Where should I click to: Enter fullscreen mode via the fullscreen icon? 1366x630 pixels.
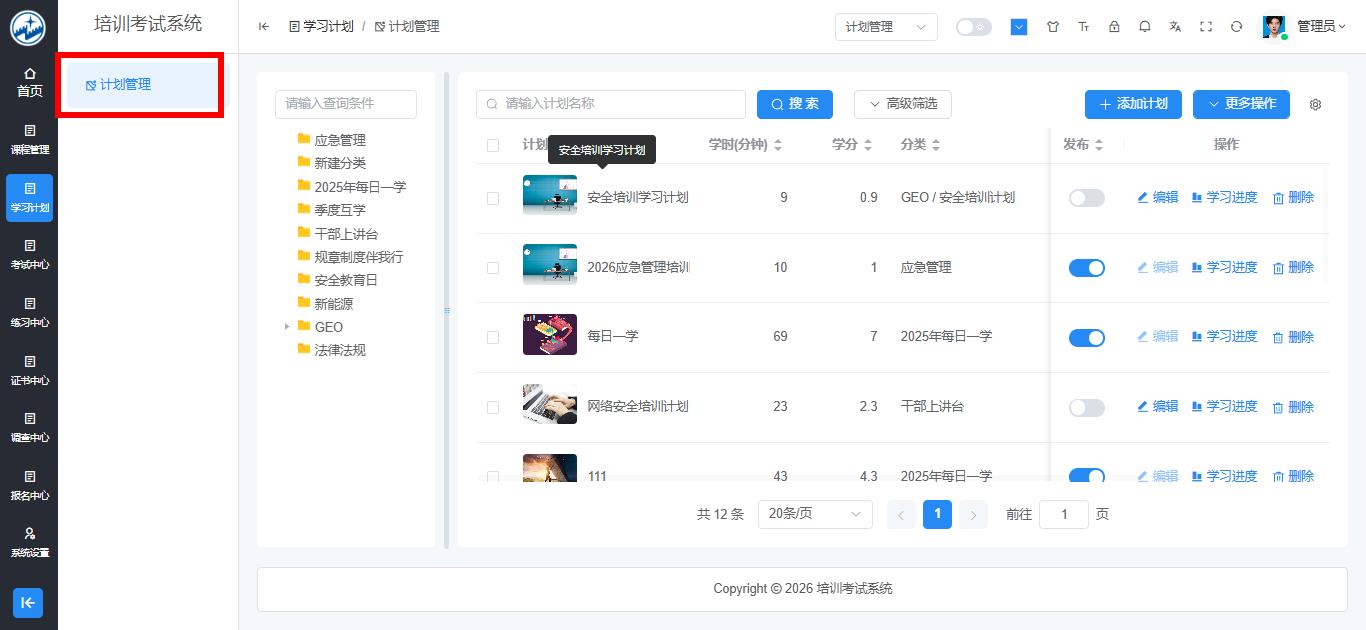pyautogui.click(x=1207, y=27)
